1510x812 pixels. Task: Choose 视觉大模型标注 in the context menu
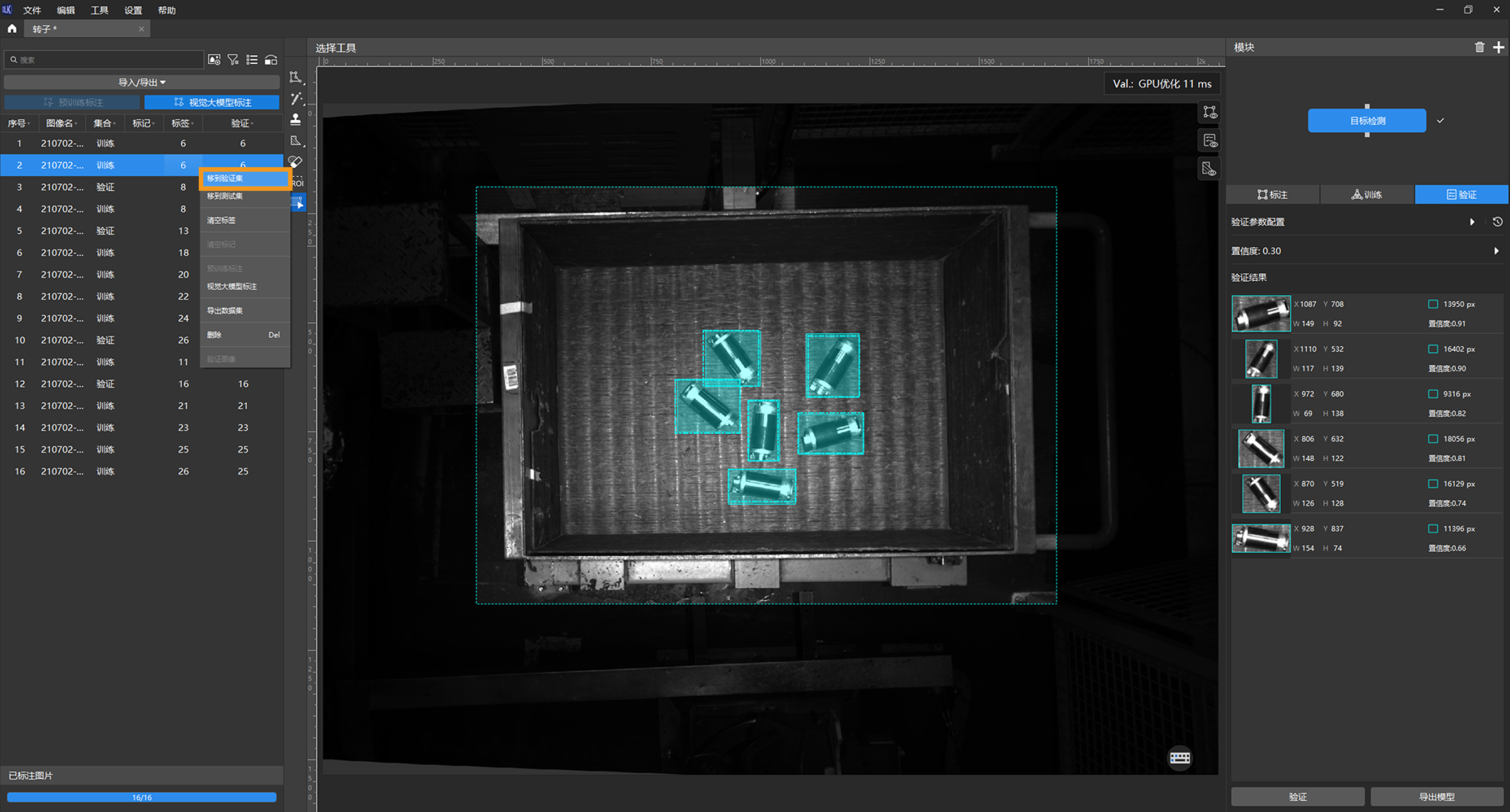[x=245, y=286]
